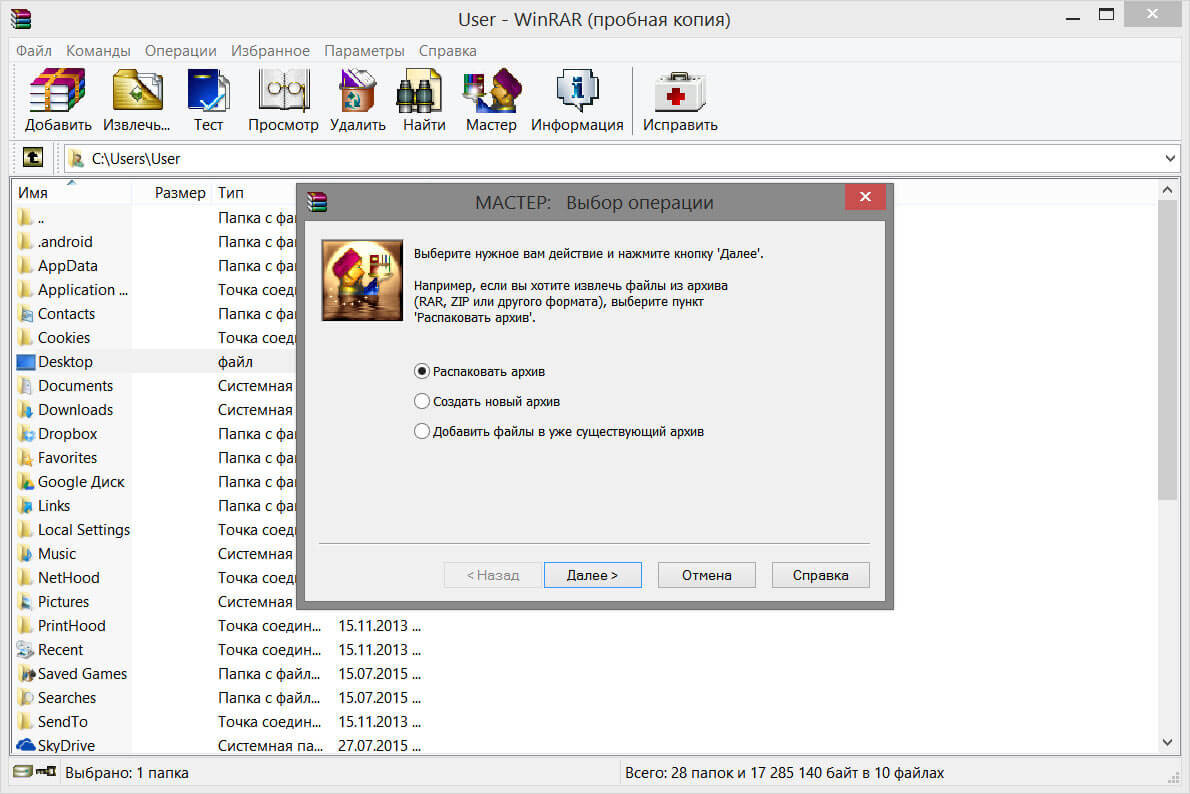Click the vertical scrollbar thumb
The height and width of the screenshot is (794, 1190).
(x=1167, y=350)
